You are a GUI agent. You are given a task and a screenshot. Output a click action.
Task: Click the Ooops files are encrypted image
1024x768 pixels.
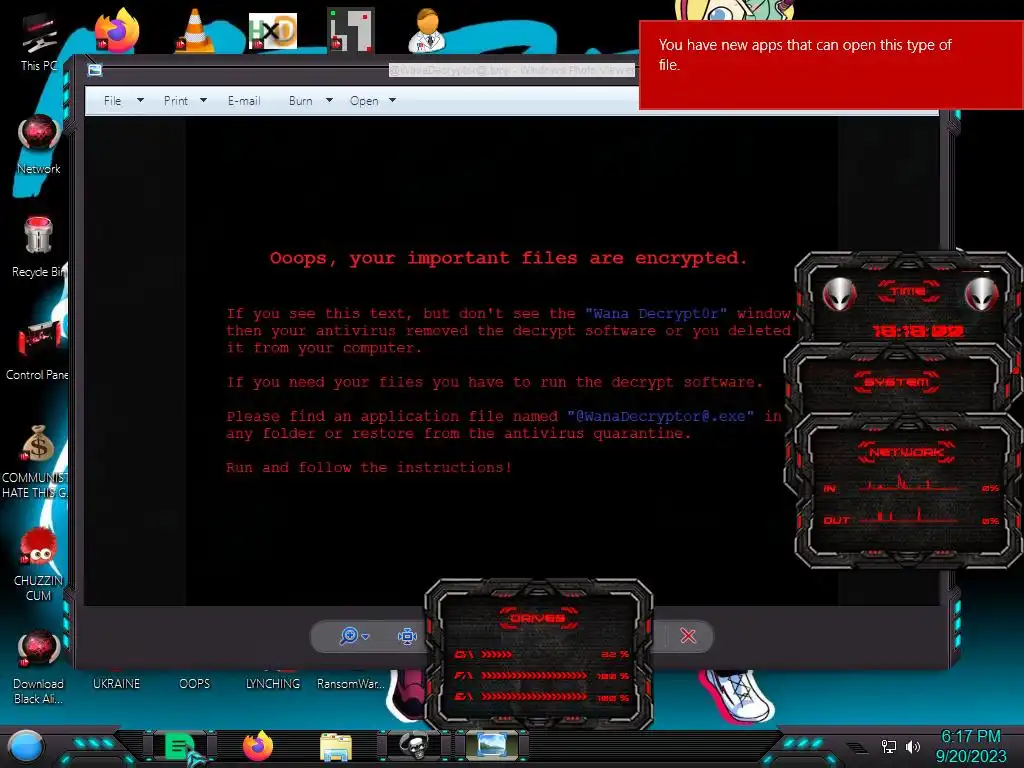pyautogui.click(x=511, y=361)
